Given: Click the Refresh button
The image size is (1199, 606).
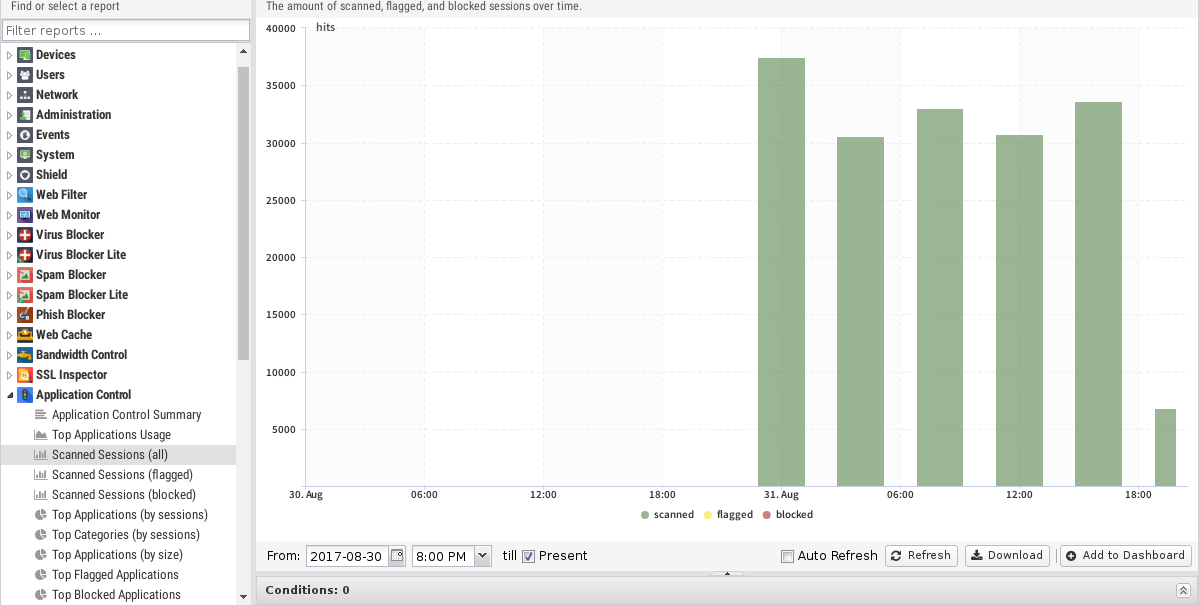Looking at the screenshot, I should (921, 556).
